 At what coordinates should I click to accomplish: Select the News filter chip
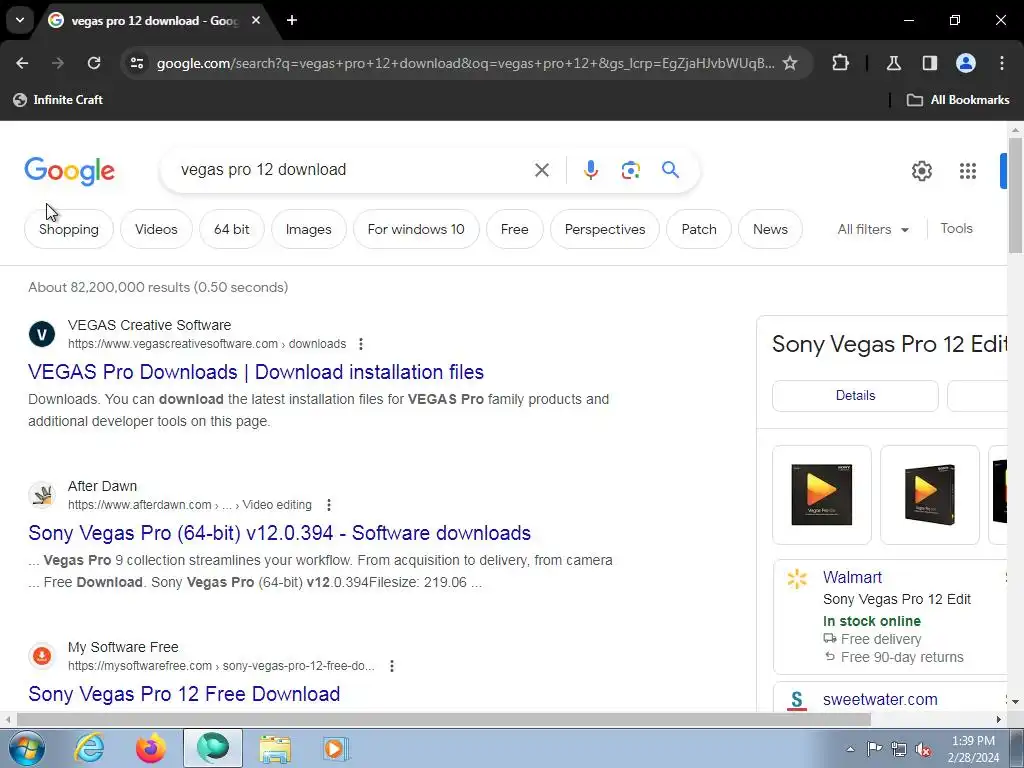(x=770, y=229)
